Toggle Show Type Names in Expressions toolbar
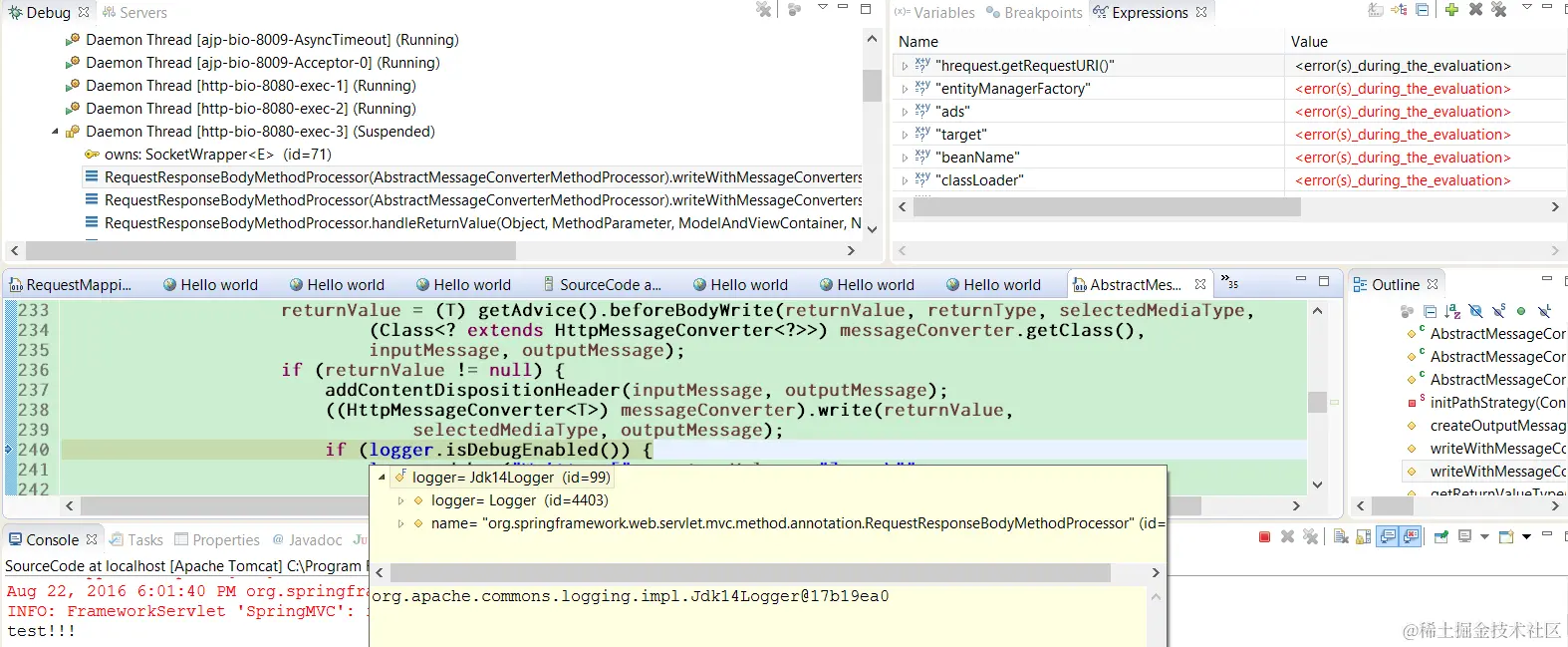This screenshot has width=1568, height=647. (1376, 10)
